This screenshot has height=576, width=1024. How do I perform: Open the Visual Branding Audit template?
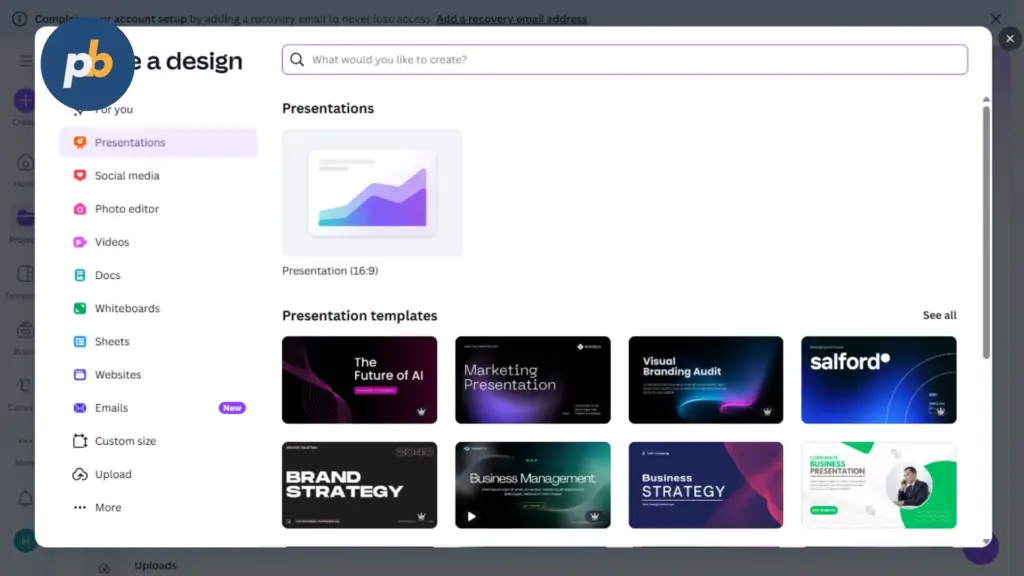tap(705, 380)
